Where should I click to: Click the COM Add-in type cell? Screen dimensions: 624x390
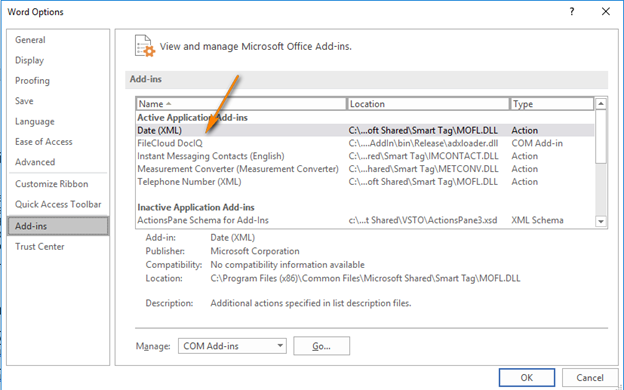537,143
